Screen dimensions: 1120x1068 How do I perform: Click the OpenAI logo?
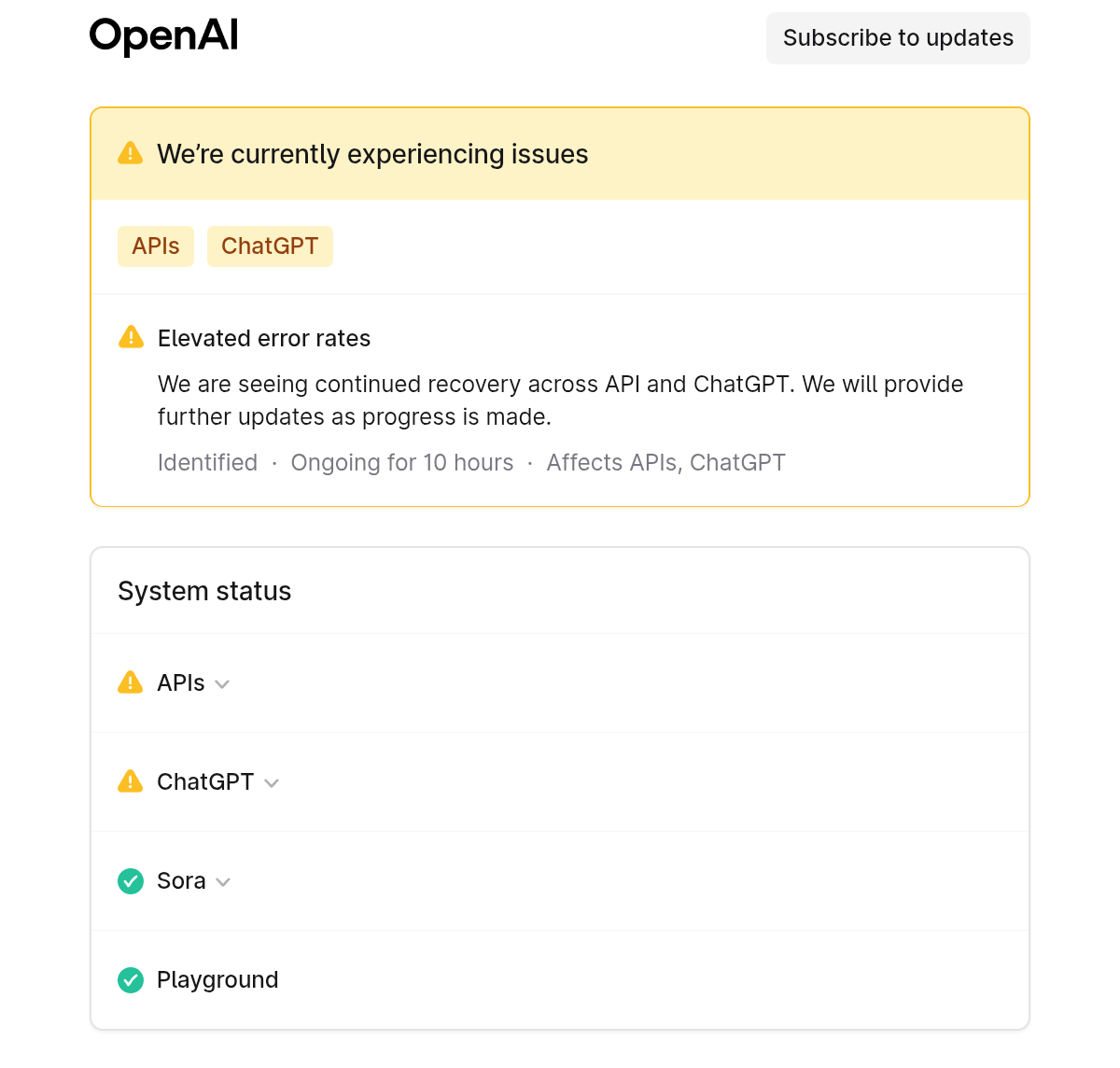pos(163,36)
